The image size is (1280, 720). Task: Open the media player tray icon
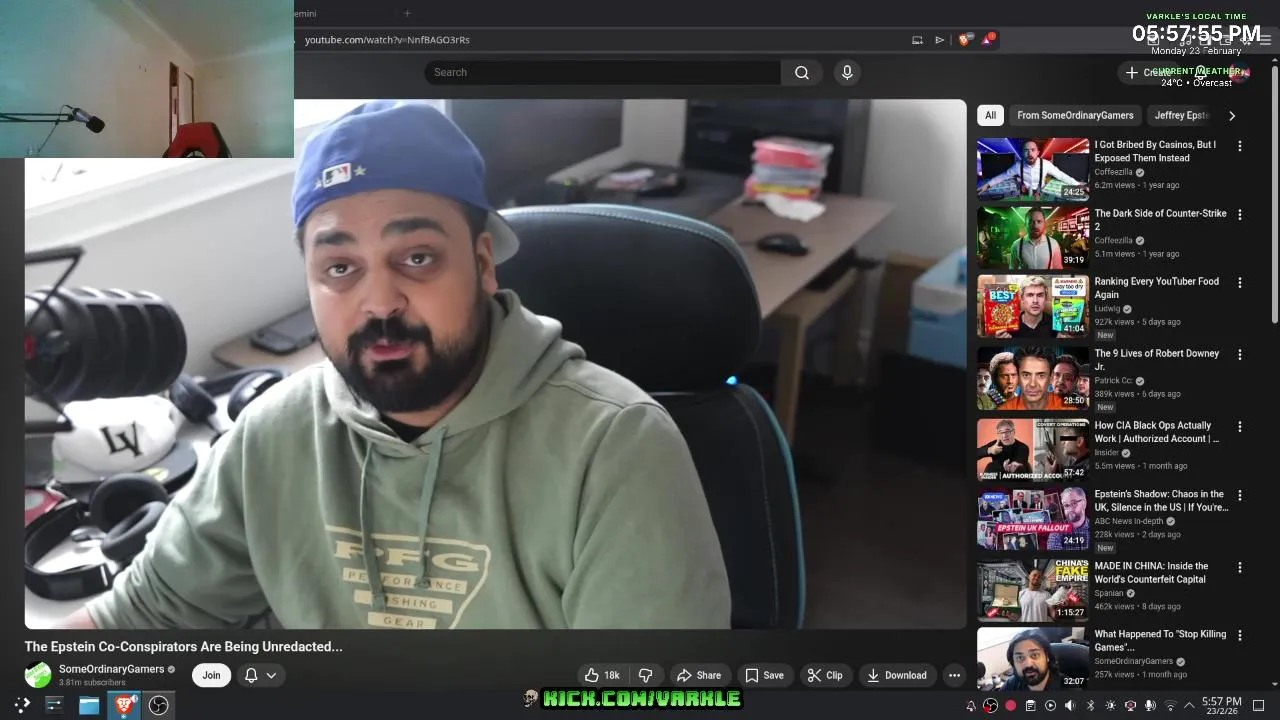point(1050,706)
